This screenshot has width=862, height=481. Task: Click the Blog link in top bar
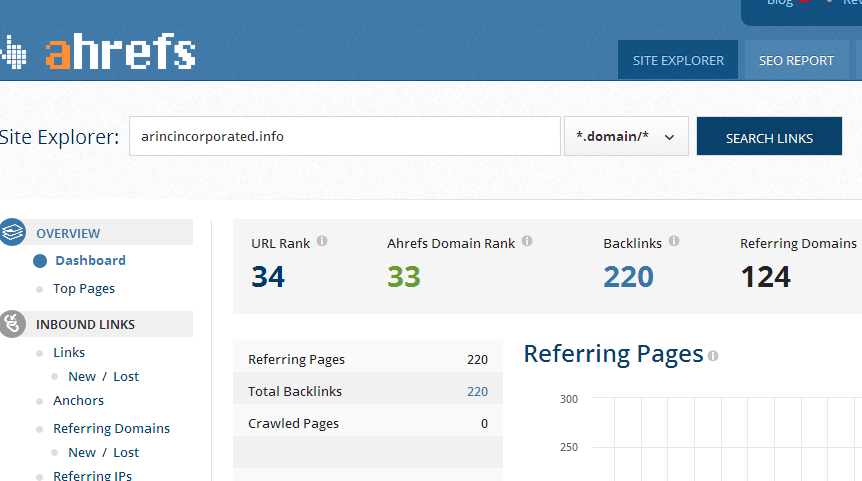[780, 3]
